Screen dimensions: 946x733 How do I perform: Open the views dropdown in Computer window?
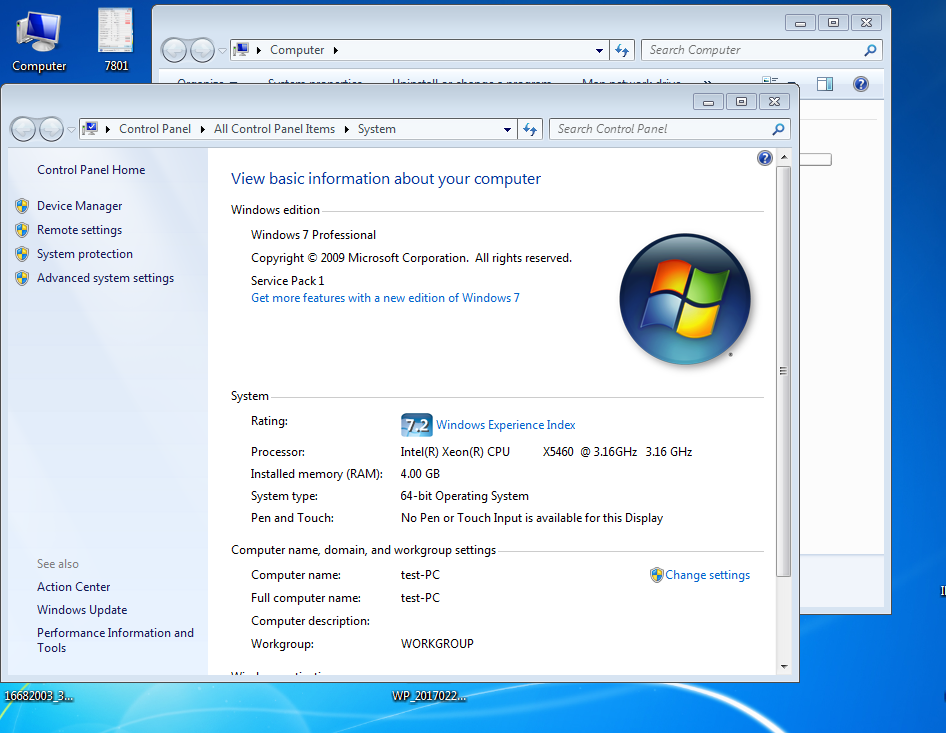click(x=791, y=82)
